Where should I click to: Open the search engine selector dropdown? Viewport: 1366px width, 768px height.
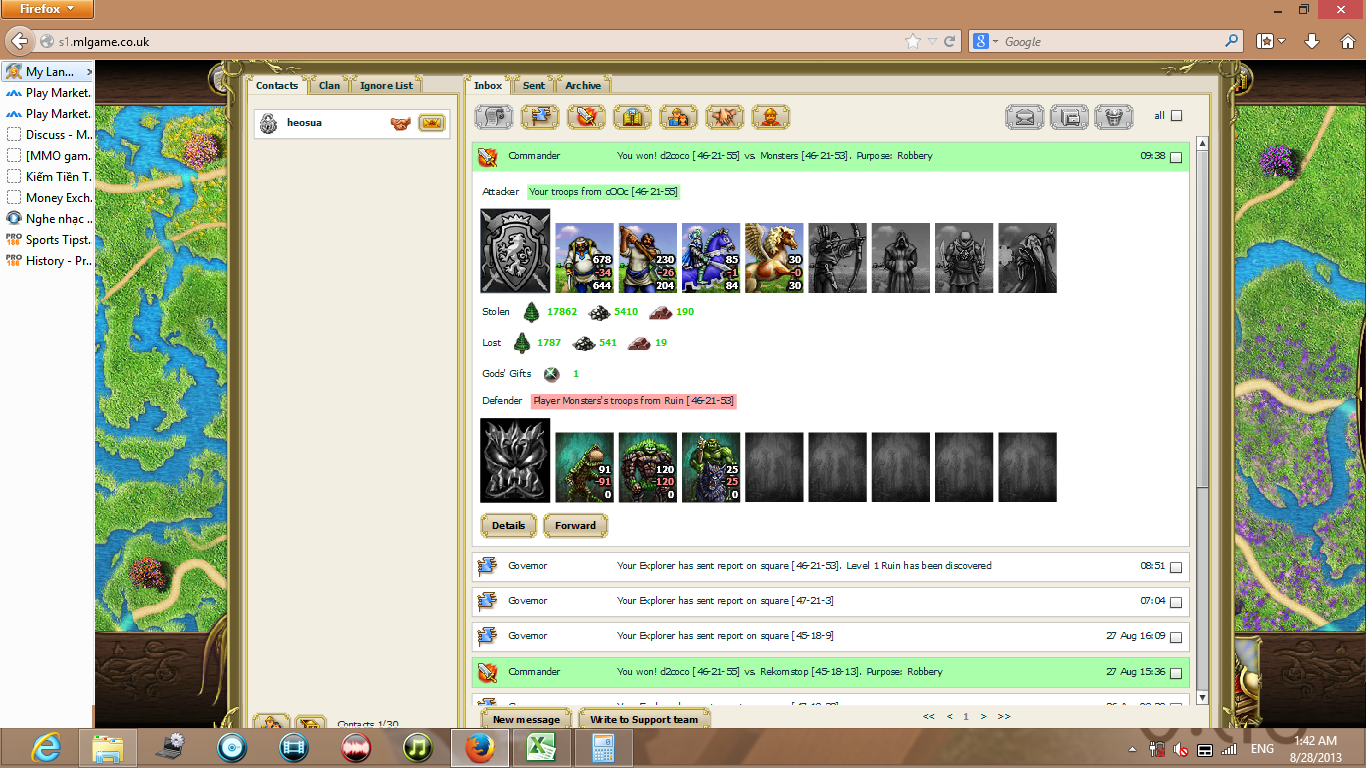(986, 41)
